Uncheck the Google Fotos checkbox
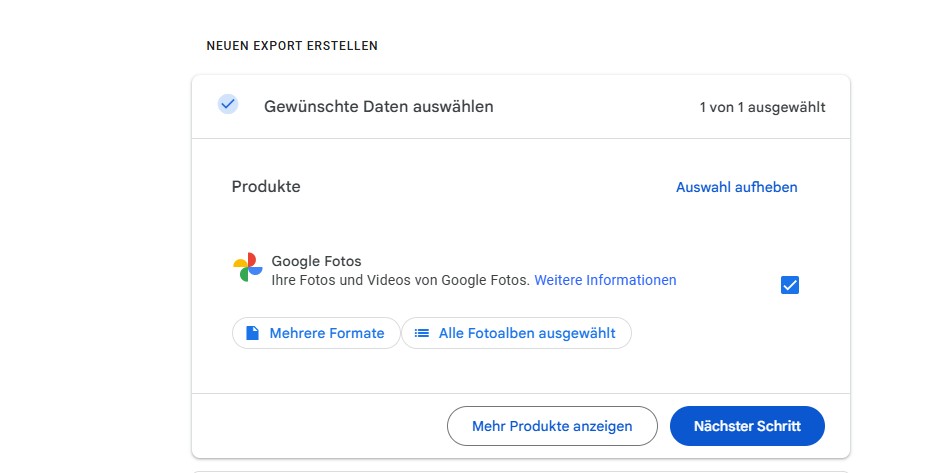Viewport: 940px width, 473px height. 790,285
